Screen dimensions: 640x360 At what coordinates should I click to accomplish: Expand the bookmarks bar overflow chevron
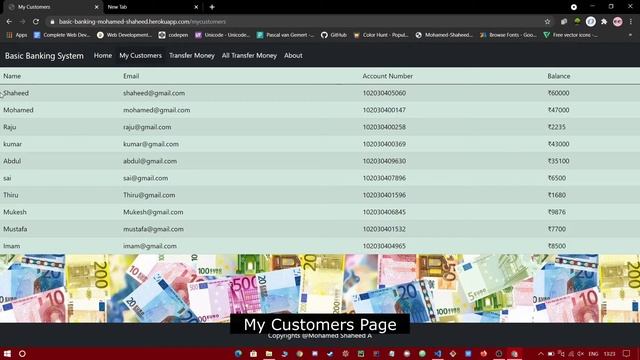630,35
